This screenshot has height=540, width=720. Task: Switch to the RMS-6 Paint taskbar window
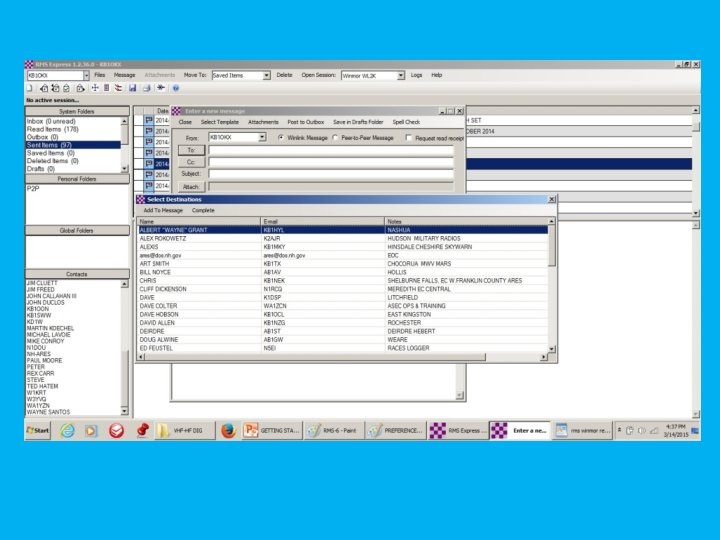(x=333, y=431)
